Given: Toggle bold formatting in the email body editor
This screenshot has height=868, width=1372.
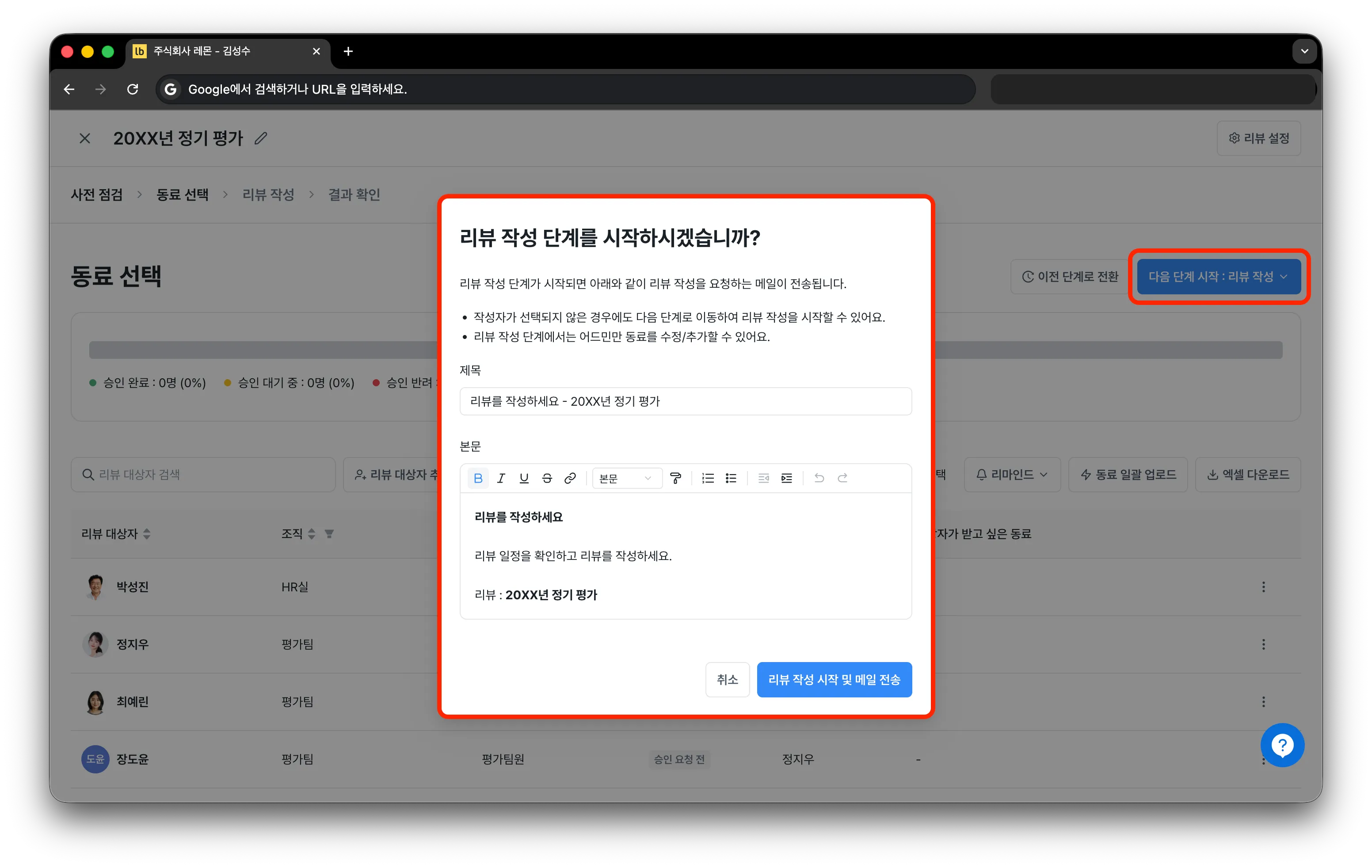Looking at the screenshot, I should (x=478, y=478).
